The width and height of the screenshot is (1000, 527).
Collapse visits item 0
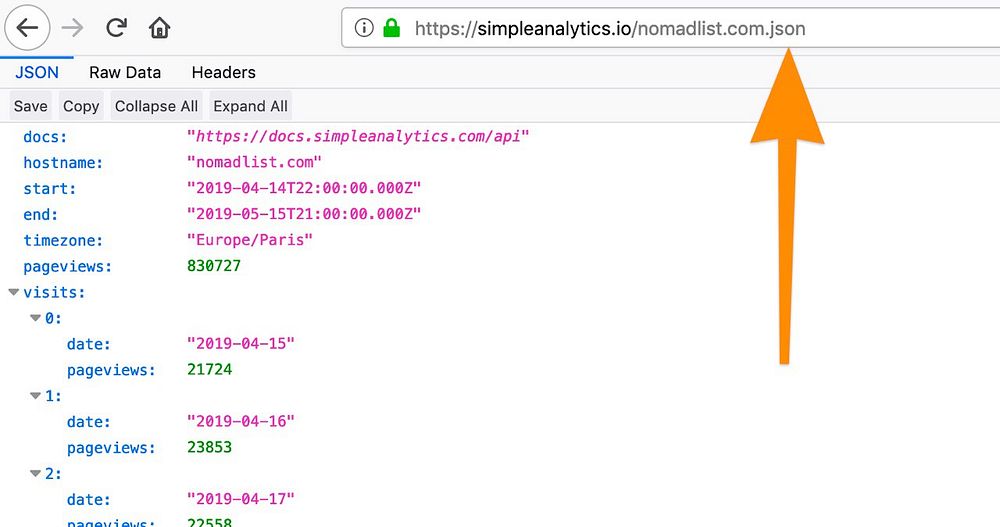tap(36, 318)
